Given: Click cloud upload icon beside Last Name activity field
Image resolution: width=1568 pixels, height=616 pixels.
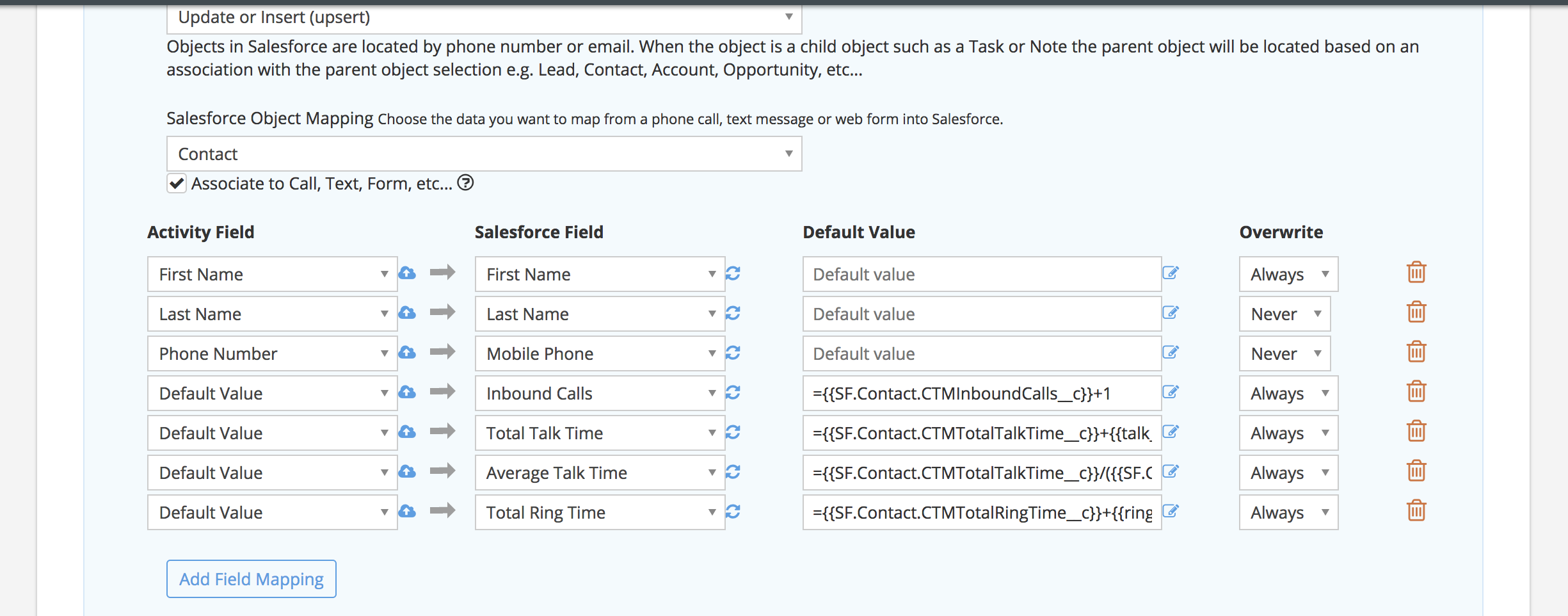Looking at the screenshot, I should coord(407,313).
